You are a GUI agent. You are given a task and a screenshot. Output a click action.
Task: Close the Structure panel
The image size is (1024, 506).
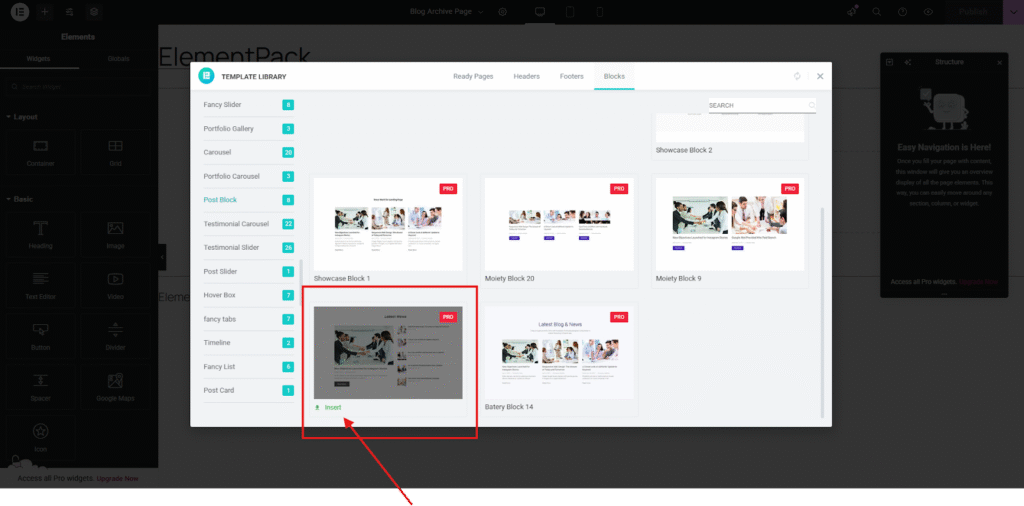point(999,63)
